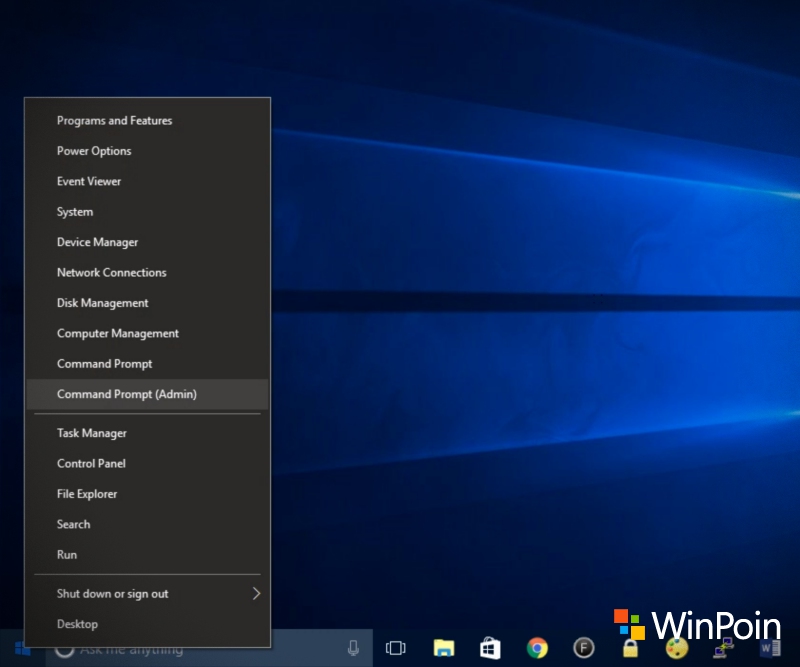Open Task View from the taskbar
The width and height of the screenshot is (800, 667).
[397, 648]
